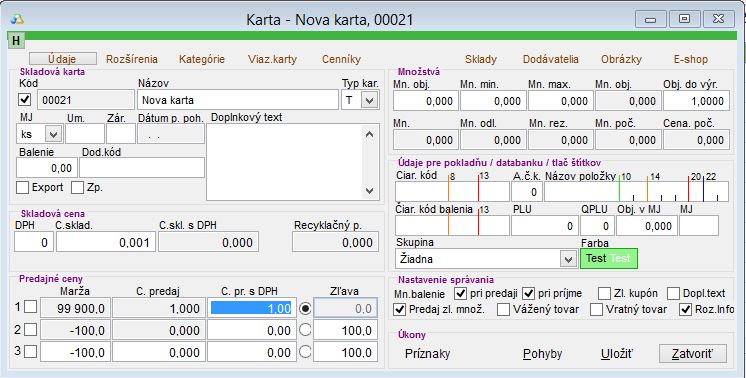The image size is (746, 378).
Task: Click the Príznaky action
Action: coord(427,354)
